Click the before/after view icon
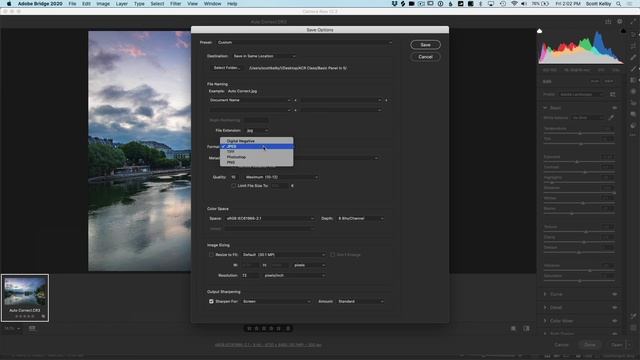 527,328
